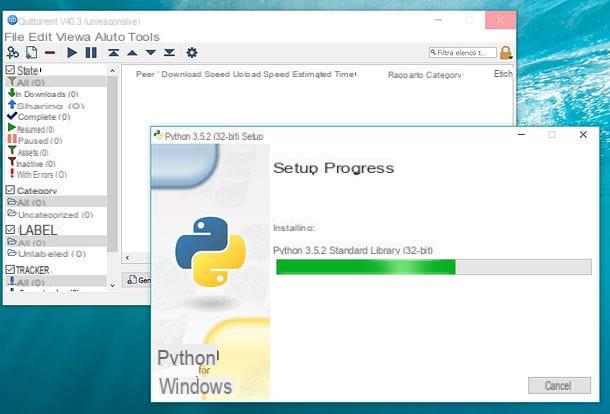The width and height of the screenshot is (610, 414).
Task: Click the add torrent file icon
Action: pos(32,53)
